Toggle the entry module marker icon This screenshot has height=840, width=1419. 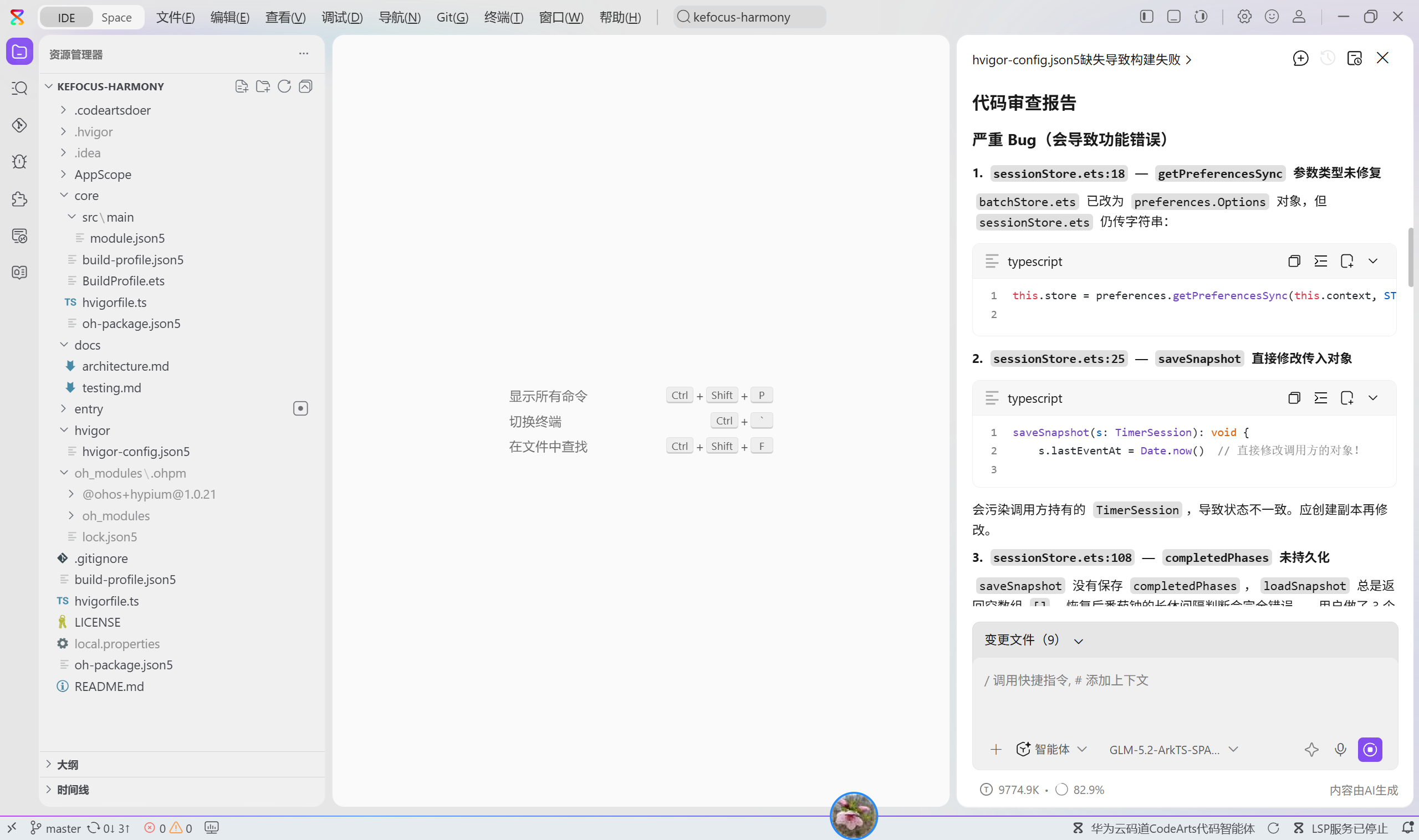click(300, 408)
